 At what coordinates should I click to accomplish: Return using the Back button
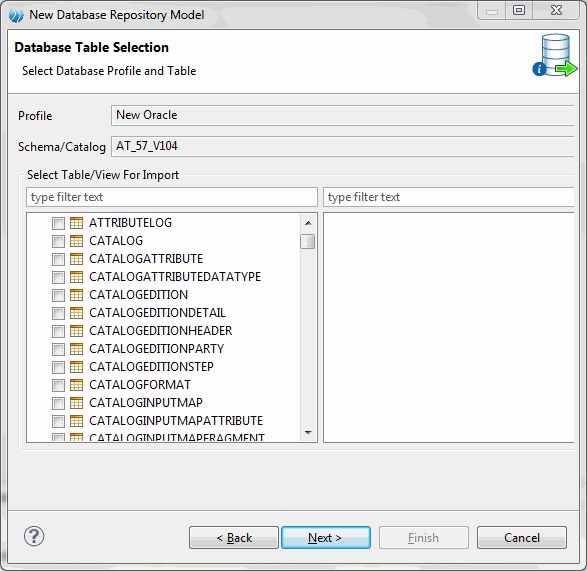(x=234, y=538)
